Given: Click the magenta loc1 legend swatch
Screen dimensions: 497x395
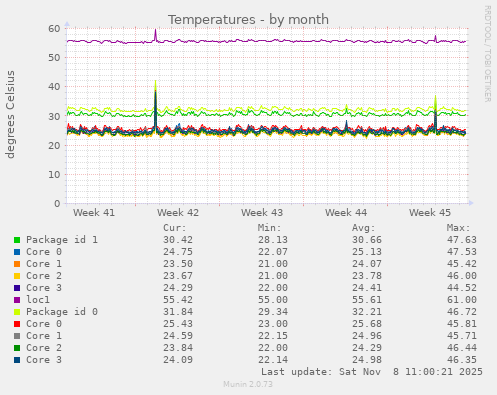Looking at the screenshot, I should click(x=17, y=300).
